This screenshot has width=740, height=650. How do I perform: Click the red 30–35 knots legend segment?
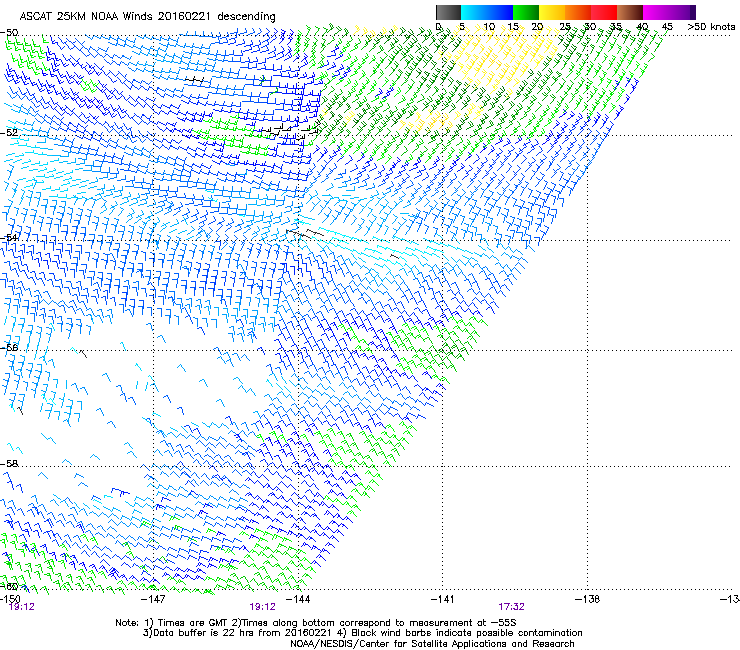click(x=604, y=12)
